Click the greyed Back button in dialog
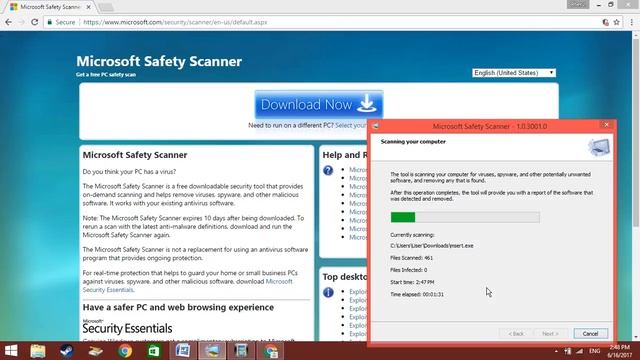The image size is (640, 360). point(516,333)
